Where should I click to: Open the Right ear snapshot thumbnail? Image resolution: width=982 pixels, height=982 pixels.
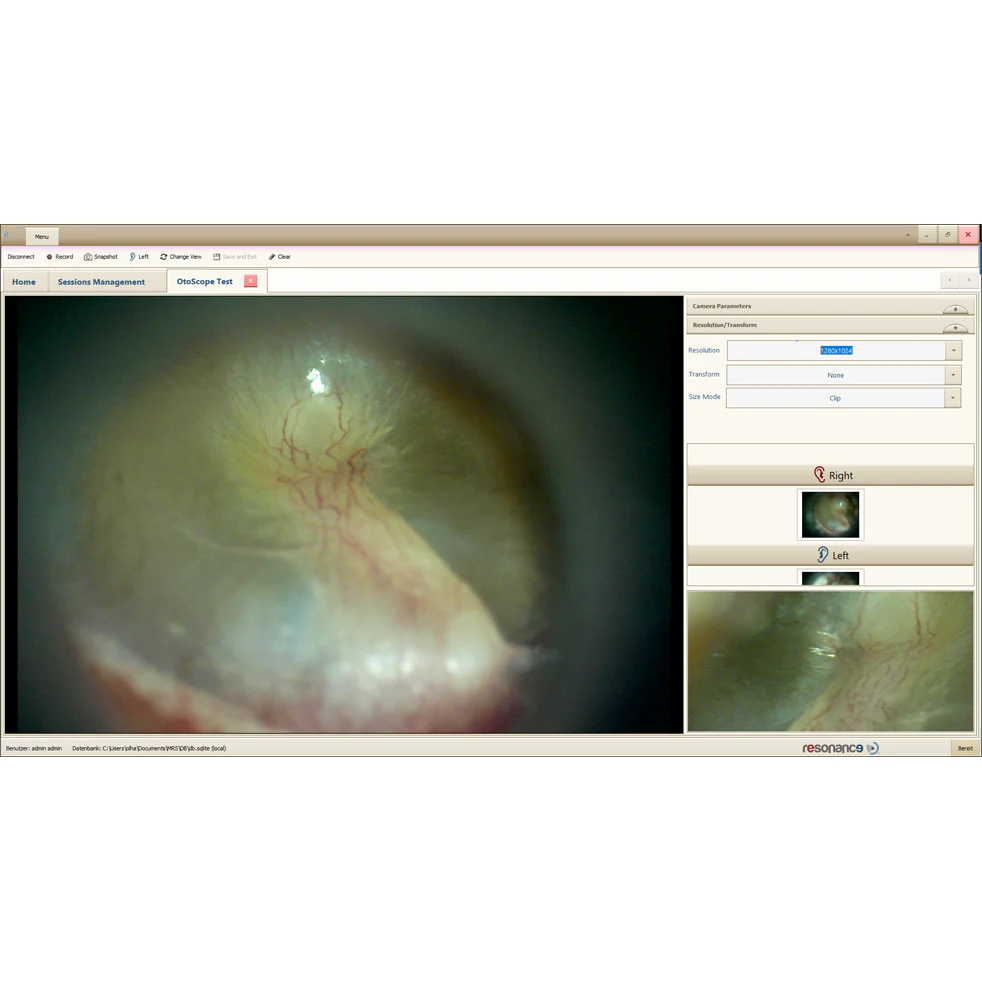tap(830, 515)
